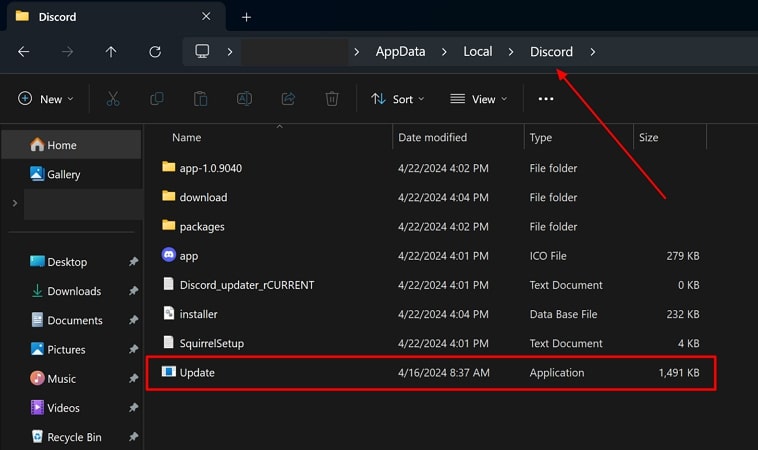Image resolution: width=758 pixels, height=450 pixels.
Task: Expand chevron after Discord in address bar
Action: [593, 52]
